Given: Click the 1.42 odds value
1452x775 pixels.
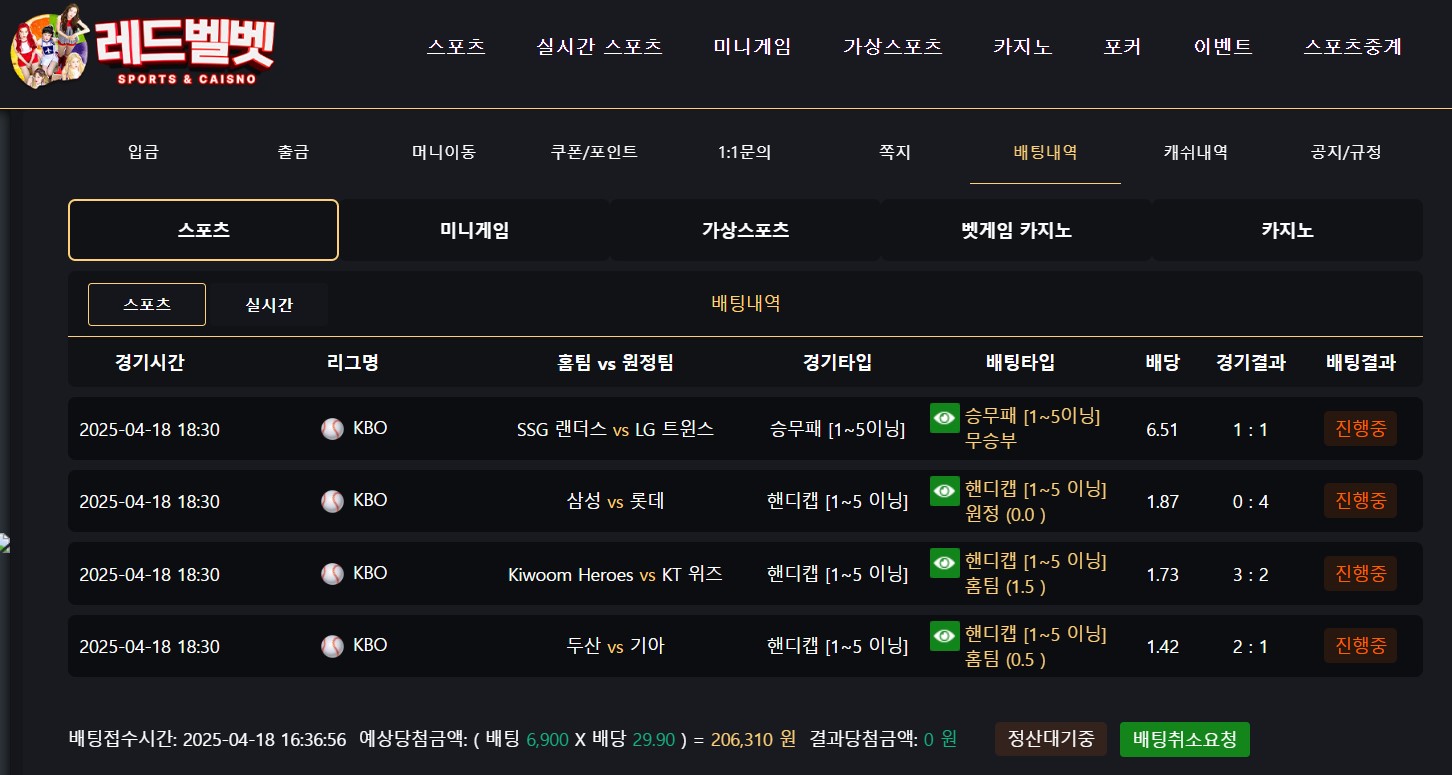Looking at the screenshot, I should pyautogui.click(x=1162, y=647).
